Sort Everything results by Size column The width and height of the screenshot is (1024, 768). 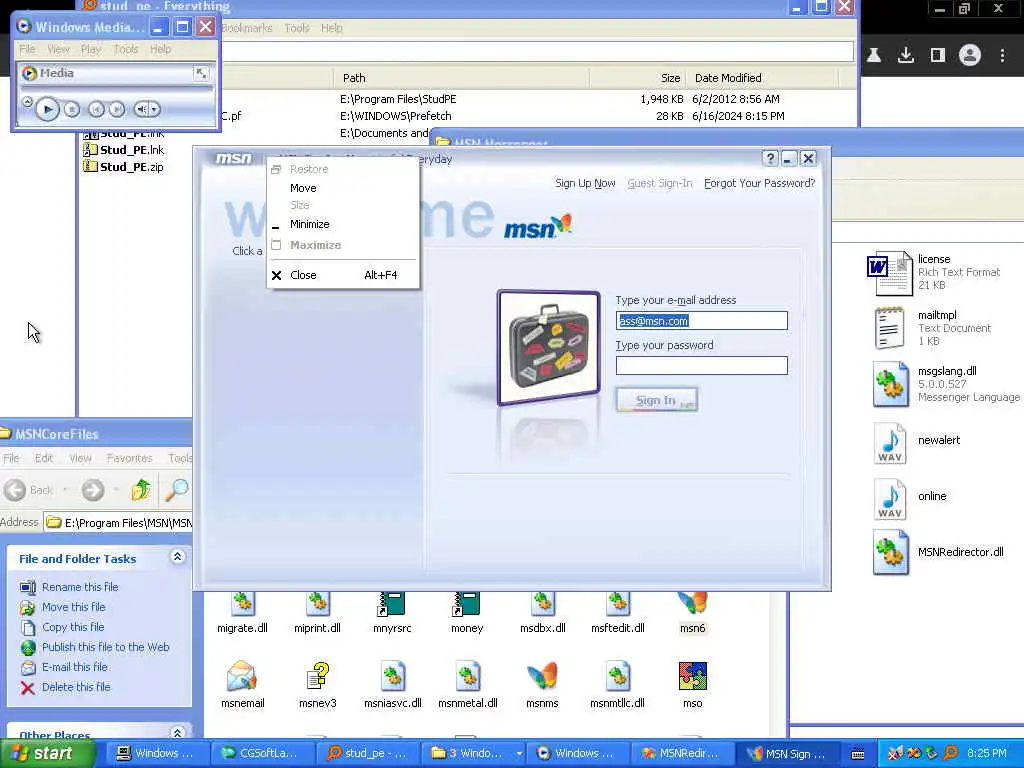click(x=637, y=78)
